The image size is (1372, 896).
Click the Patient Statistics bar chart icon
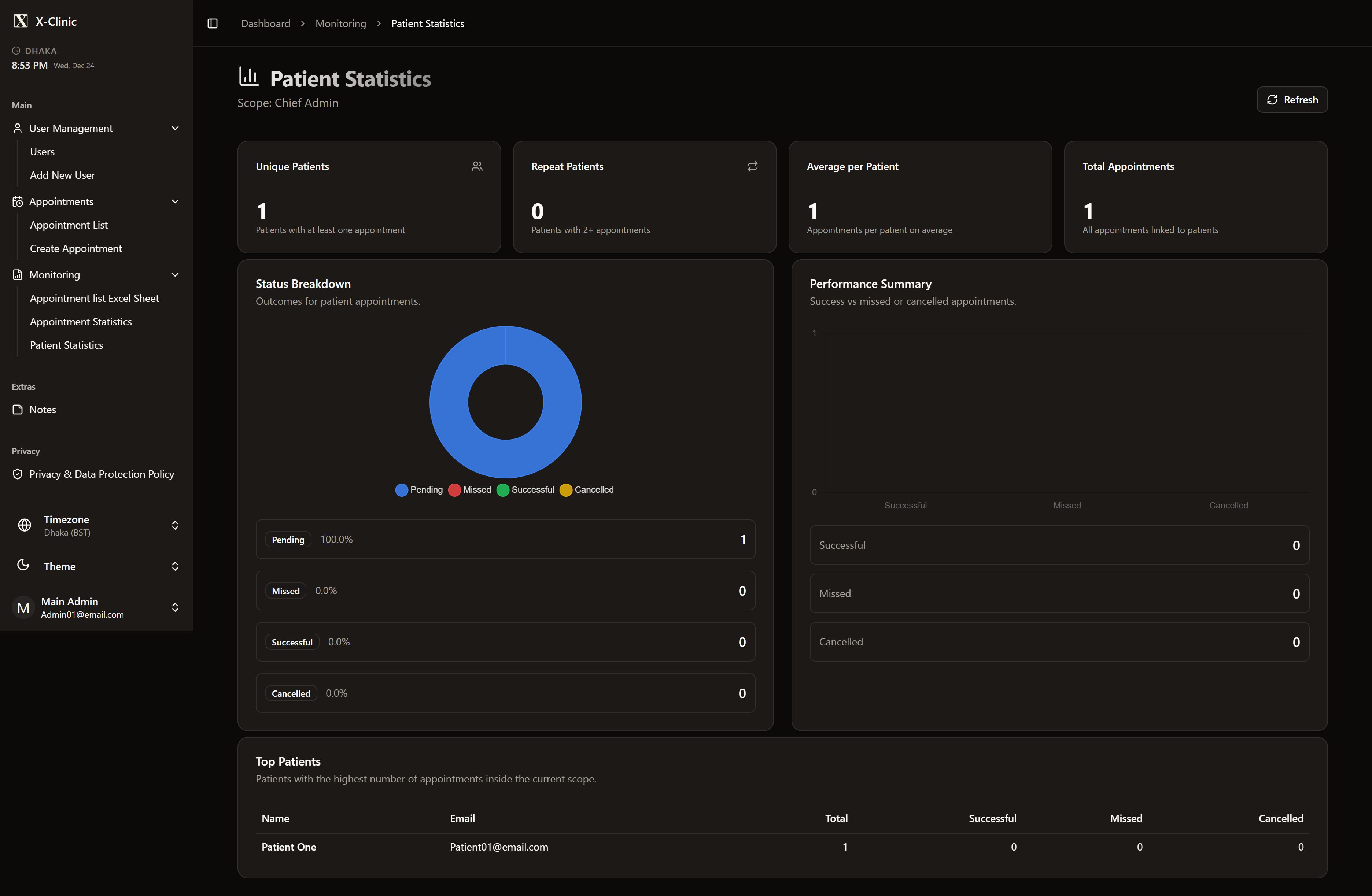tap(248, 77)
